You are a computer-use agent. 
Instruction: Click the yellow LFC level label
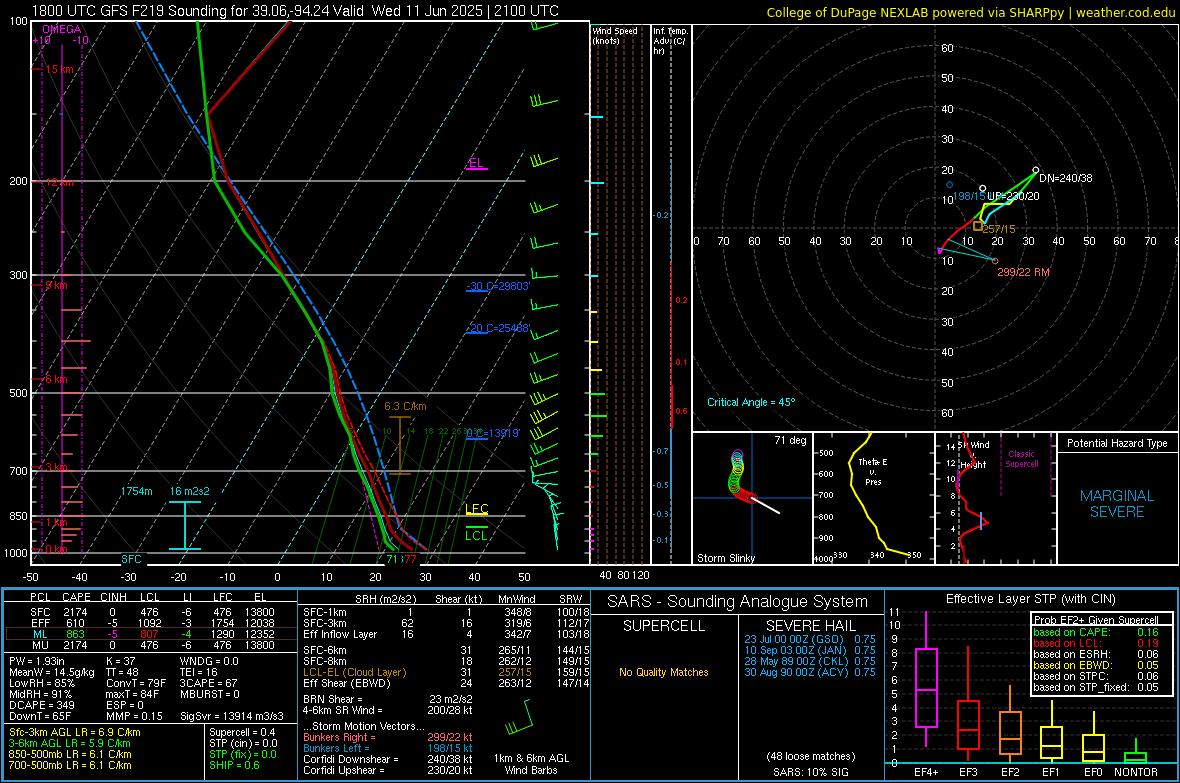[477, 509]
